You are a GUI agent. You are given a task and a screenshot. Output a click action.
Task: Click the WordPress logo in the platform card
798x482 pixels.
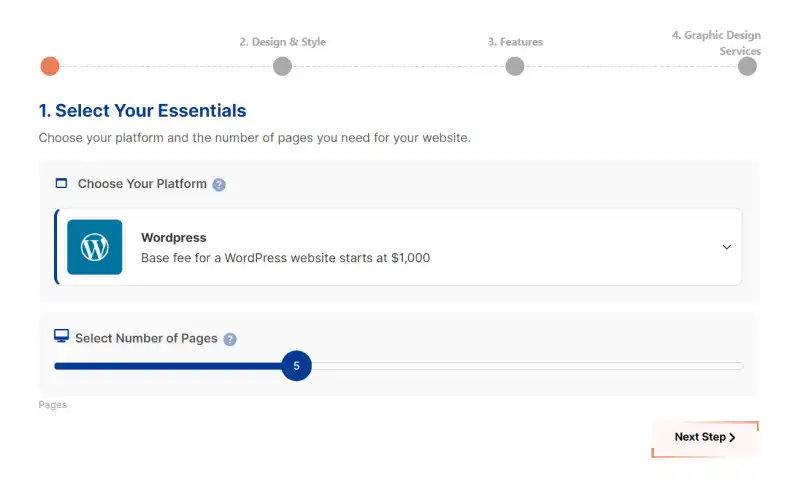[x=95, y=247]
